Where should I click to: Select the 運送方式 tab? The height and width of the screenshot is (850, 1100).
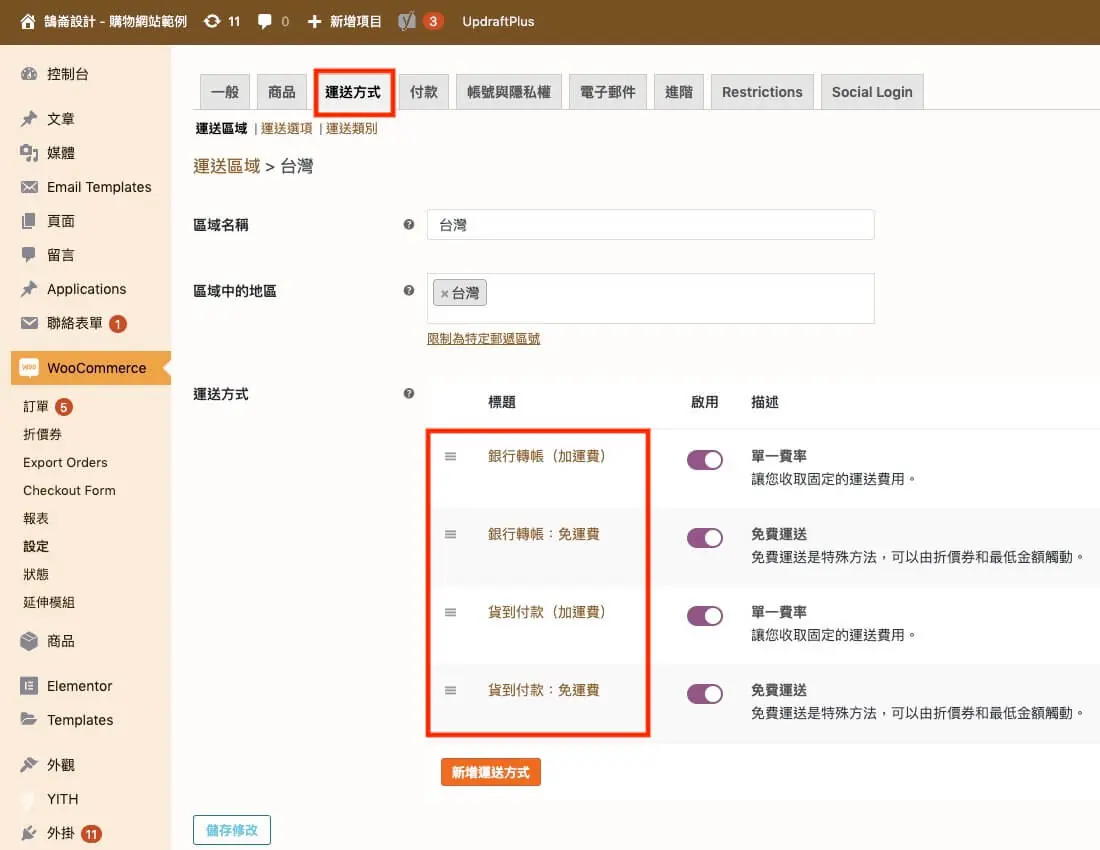click(x=353, y=92)
